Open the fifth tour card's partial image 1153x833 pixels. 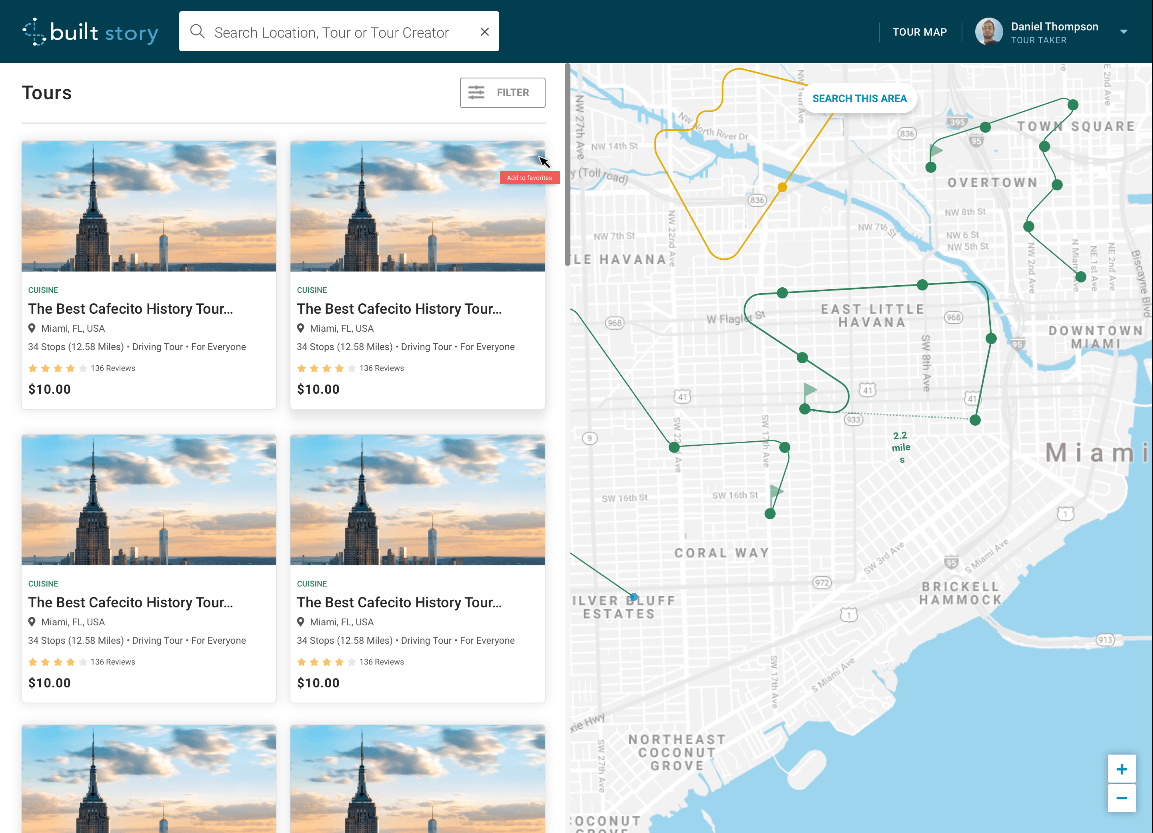(x=149, y=779)
